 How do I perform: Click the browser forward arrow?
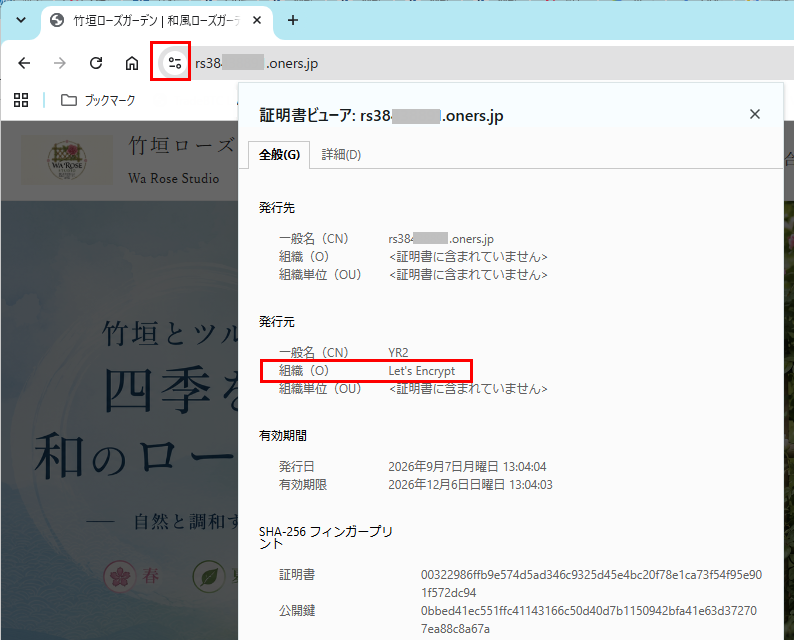tap(60, 63)
